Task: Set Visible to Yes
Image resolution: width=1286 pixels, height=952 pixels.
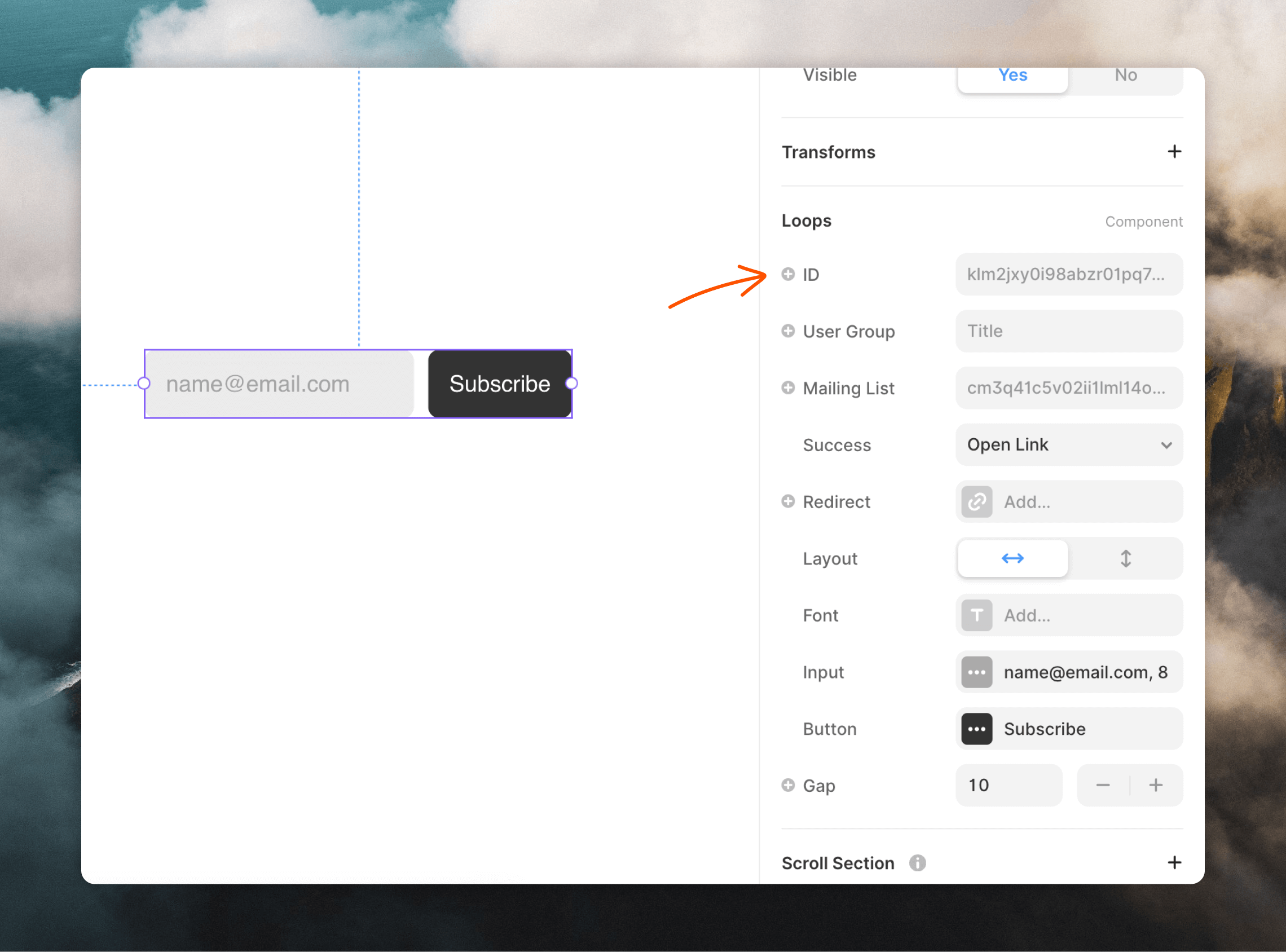Action: pyautogui.click(x=1012, y=75)
